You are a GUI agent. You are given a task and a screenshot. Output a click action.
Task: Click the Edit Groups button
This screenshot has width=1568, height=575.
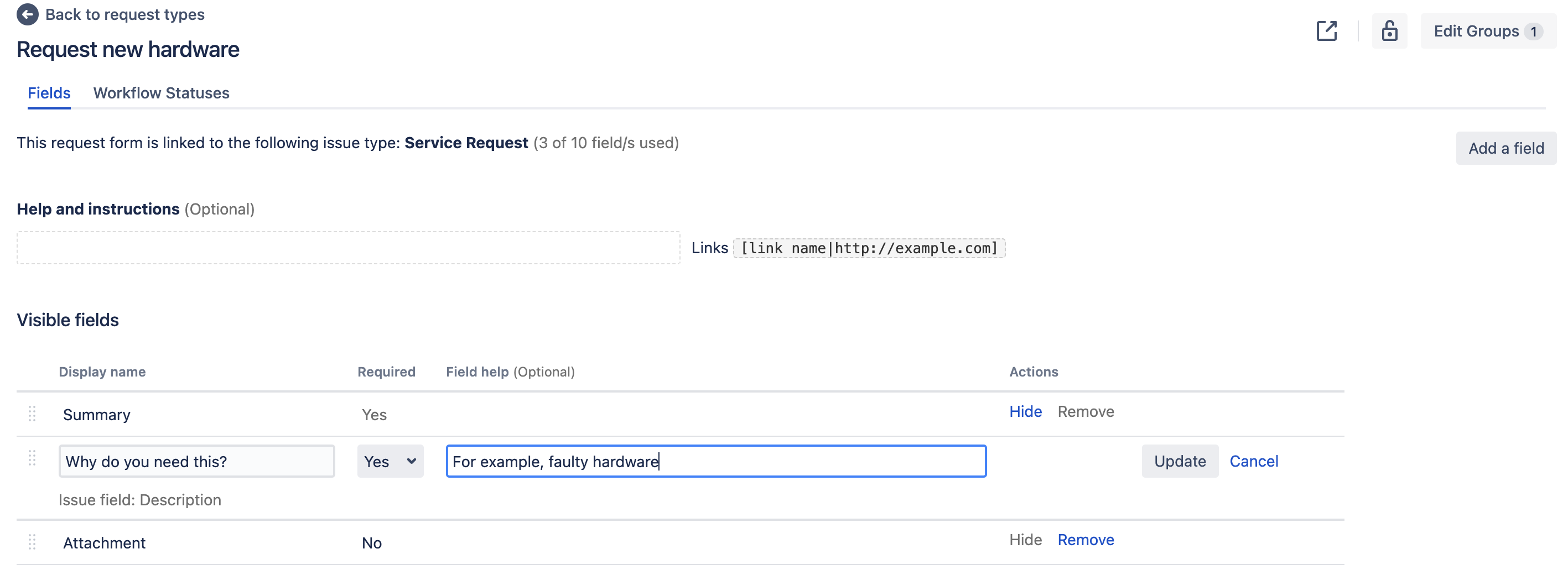[1487, 31]
